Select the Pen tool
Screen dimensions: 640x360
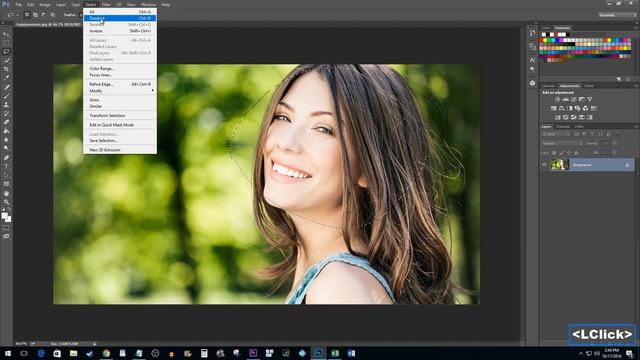point(6,158)
